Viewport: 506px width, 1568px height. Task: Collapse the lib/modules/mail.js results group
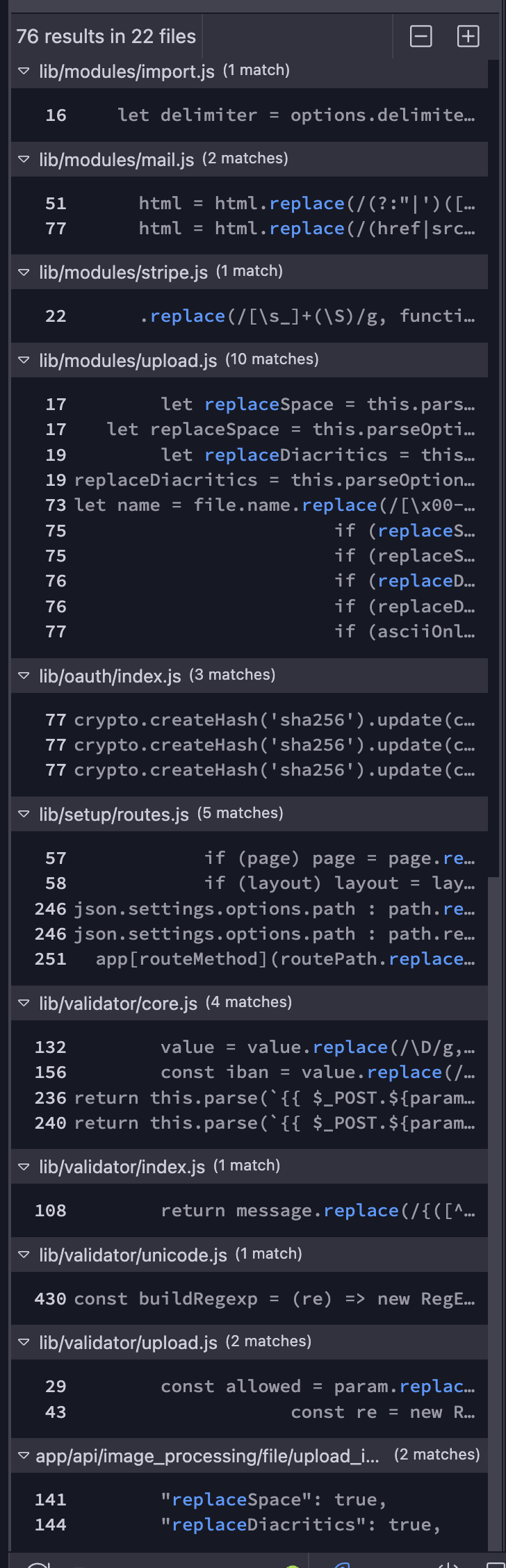(24, 159)
